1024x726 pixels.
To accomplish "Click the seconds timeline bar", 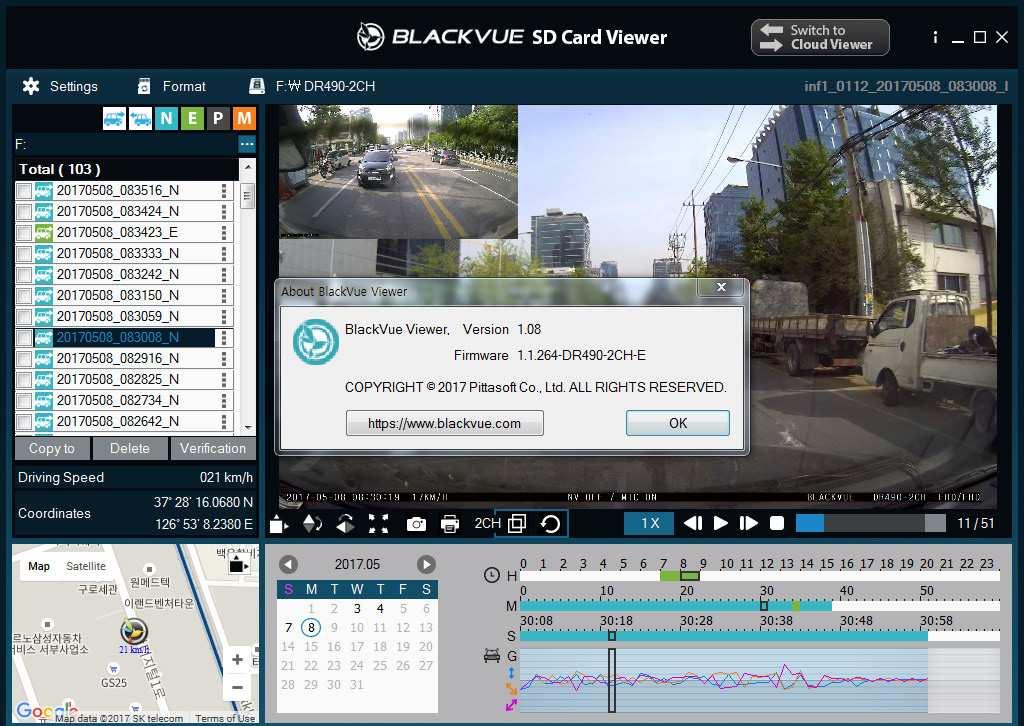I will (x=760, y=636).
